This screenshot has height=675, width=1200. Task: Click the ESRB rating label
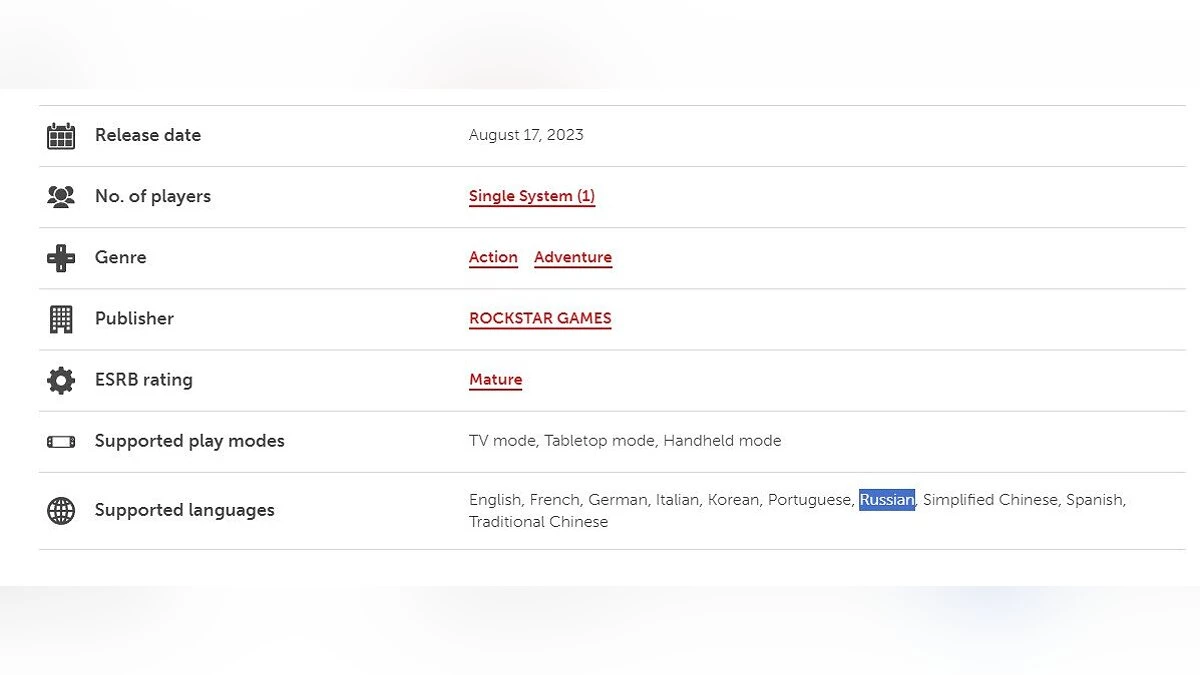[x=143, y=379]
